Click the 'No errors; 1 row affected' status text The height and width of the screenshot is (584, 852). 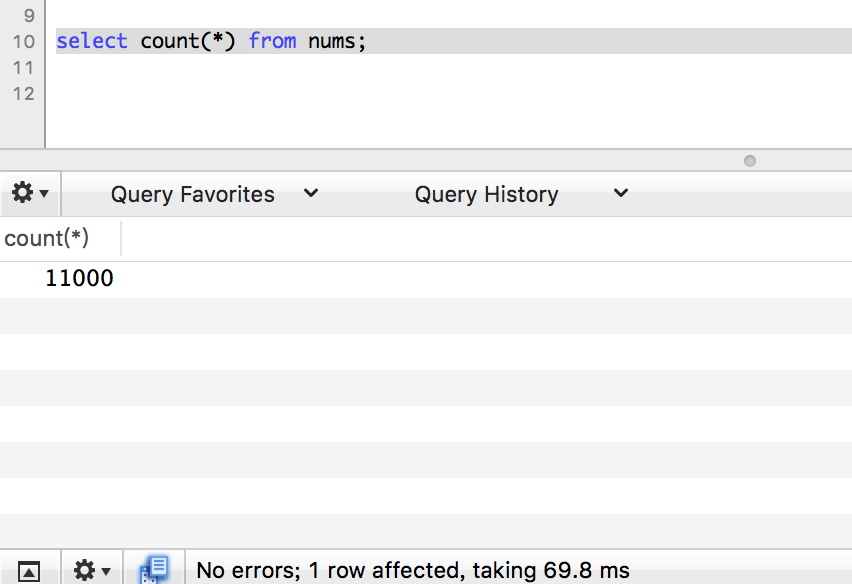(x=412, y=571)
